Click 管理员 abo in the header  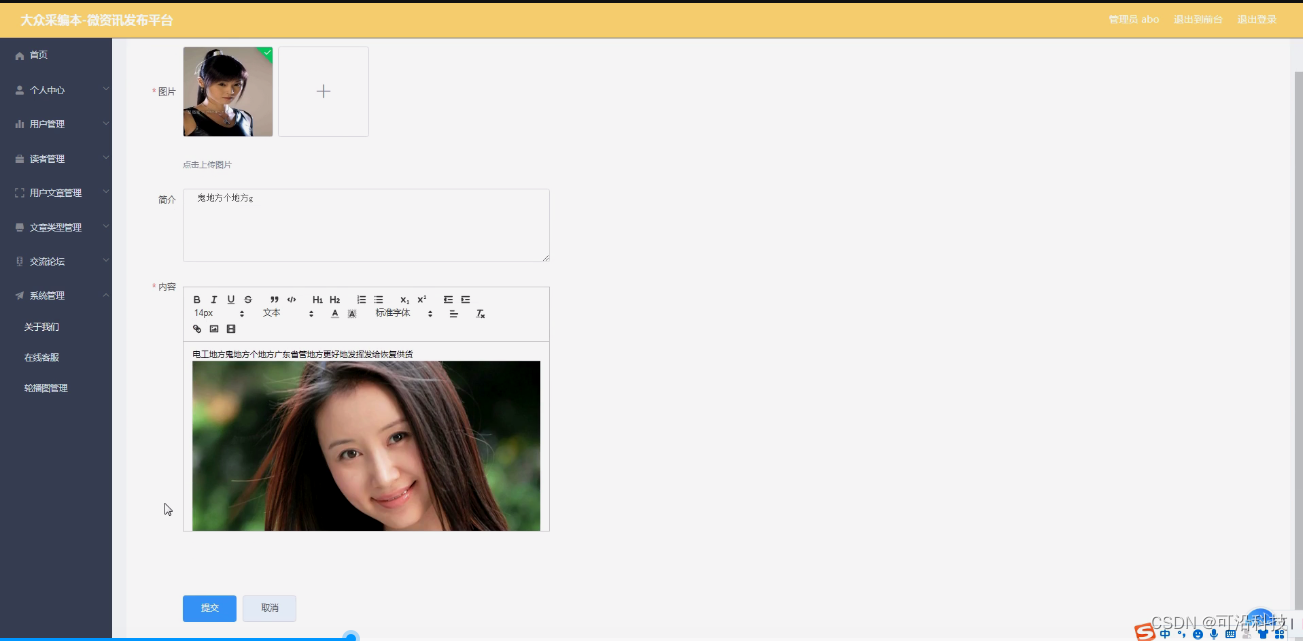pyautogui.click(x=1134, y=20)
